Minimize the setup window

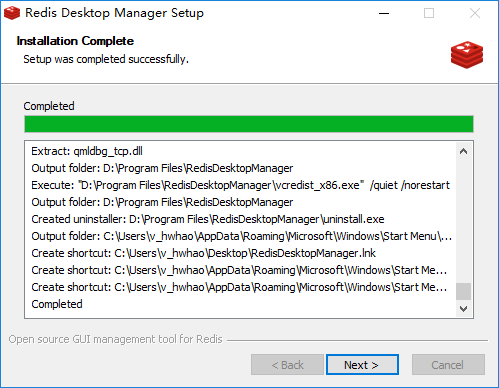[x=384, y=13]
